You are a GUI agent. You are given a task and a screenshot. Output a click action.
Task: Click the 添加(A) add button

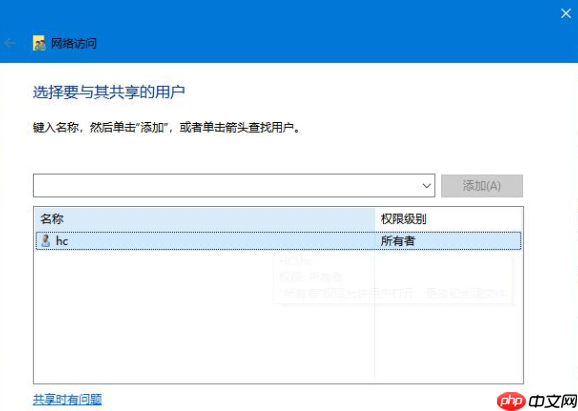(482, 185)
